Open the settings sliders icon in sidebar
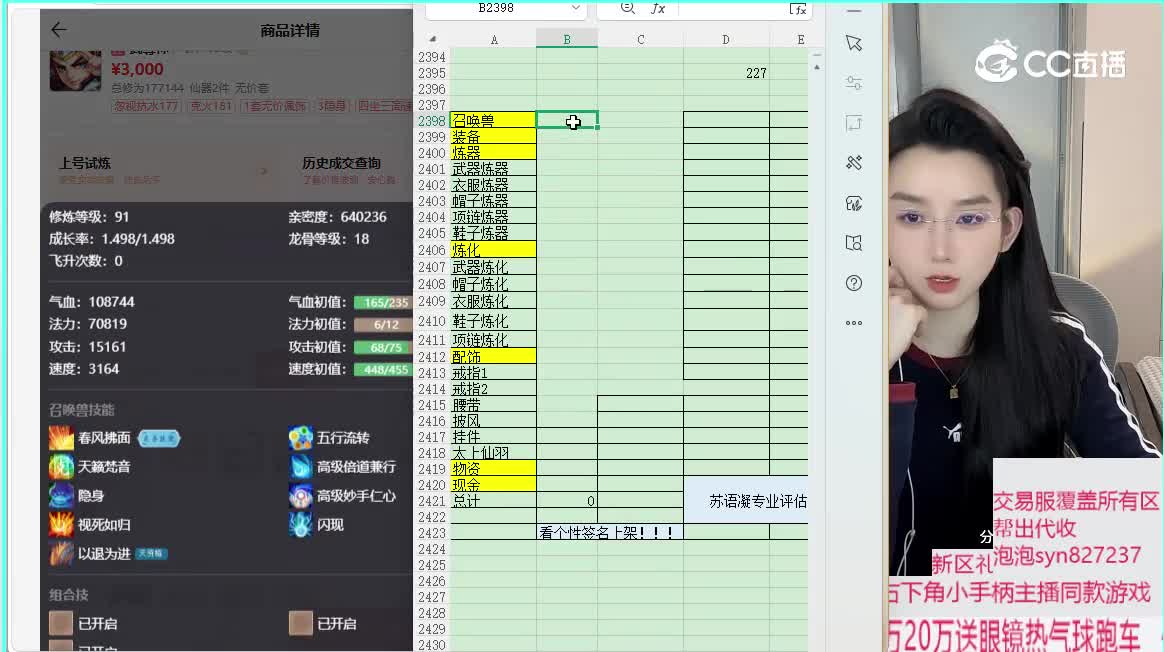Image resolution: width=1164 pixels, height=652 pixels. [854, 83]
